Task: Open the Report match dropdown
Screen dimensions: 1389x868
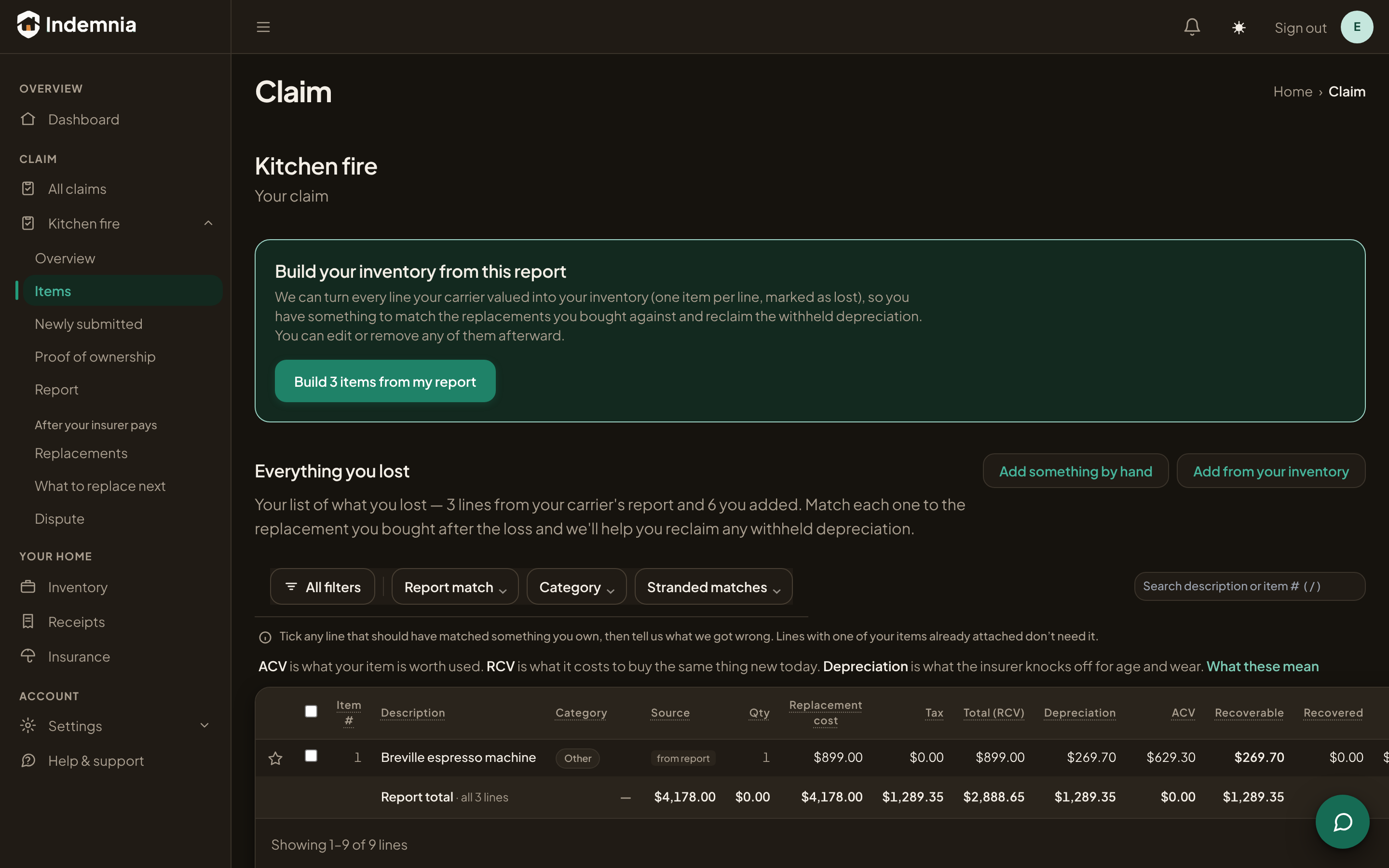Action: (x=455, y=587)
